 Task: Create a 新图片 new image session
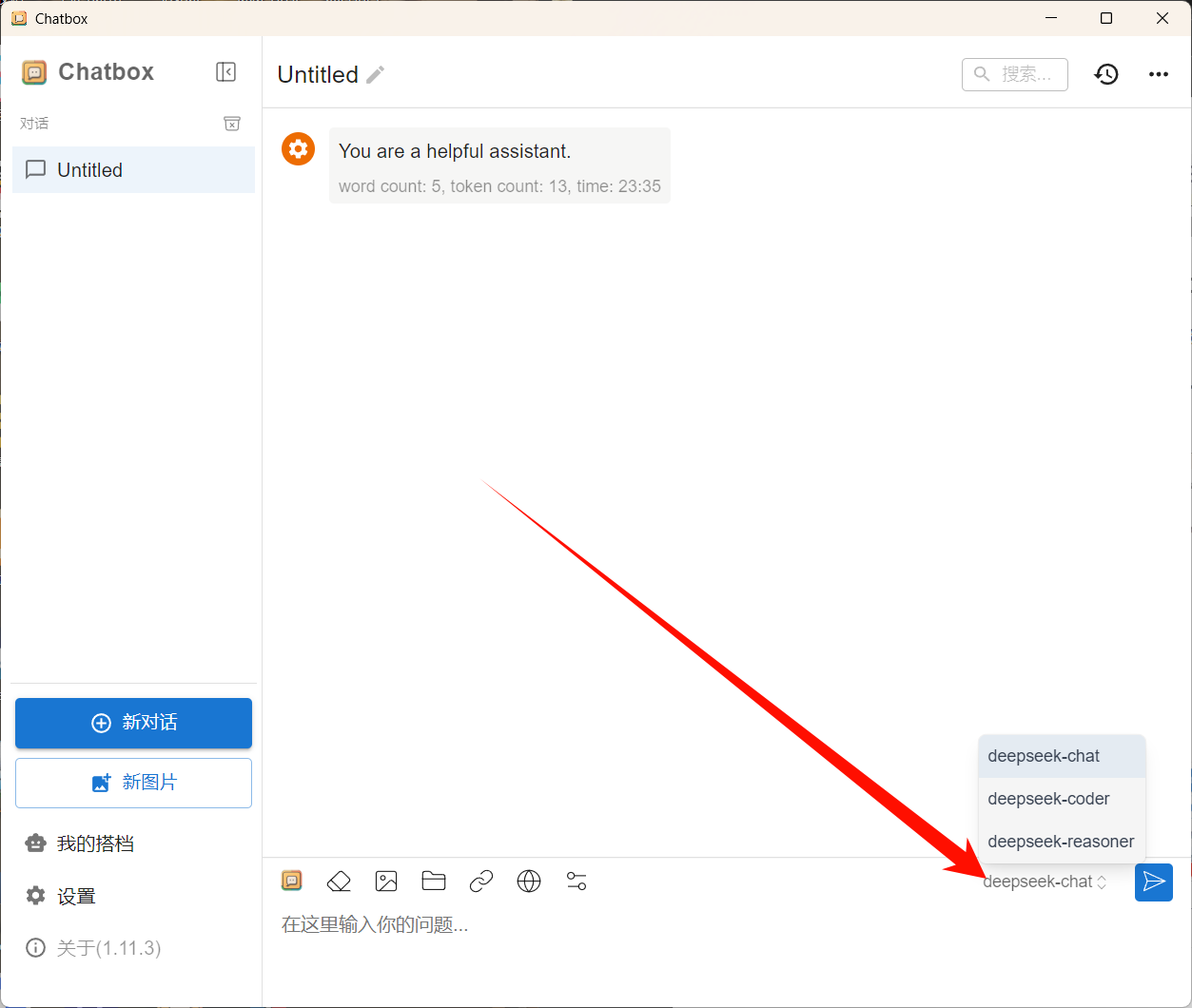(133, 783)
